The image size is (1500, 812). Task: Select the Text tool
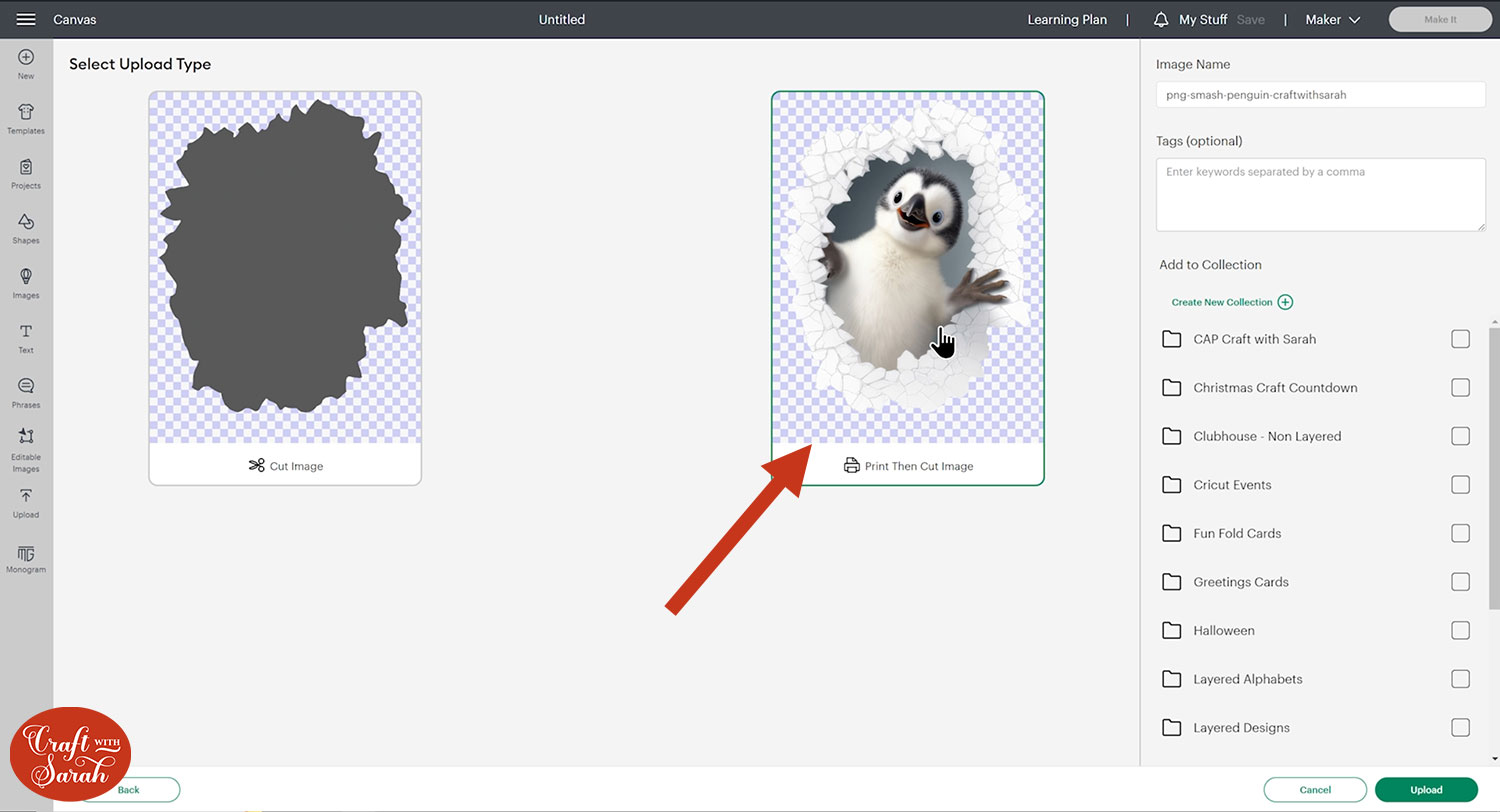[x=26, y=339]
